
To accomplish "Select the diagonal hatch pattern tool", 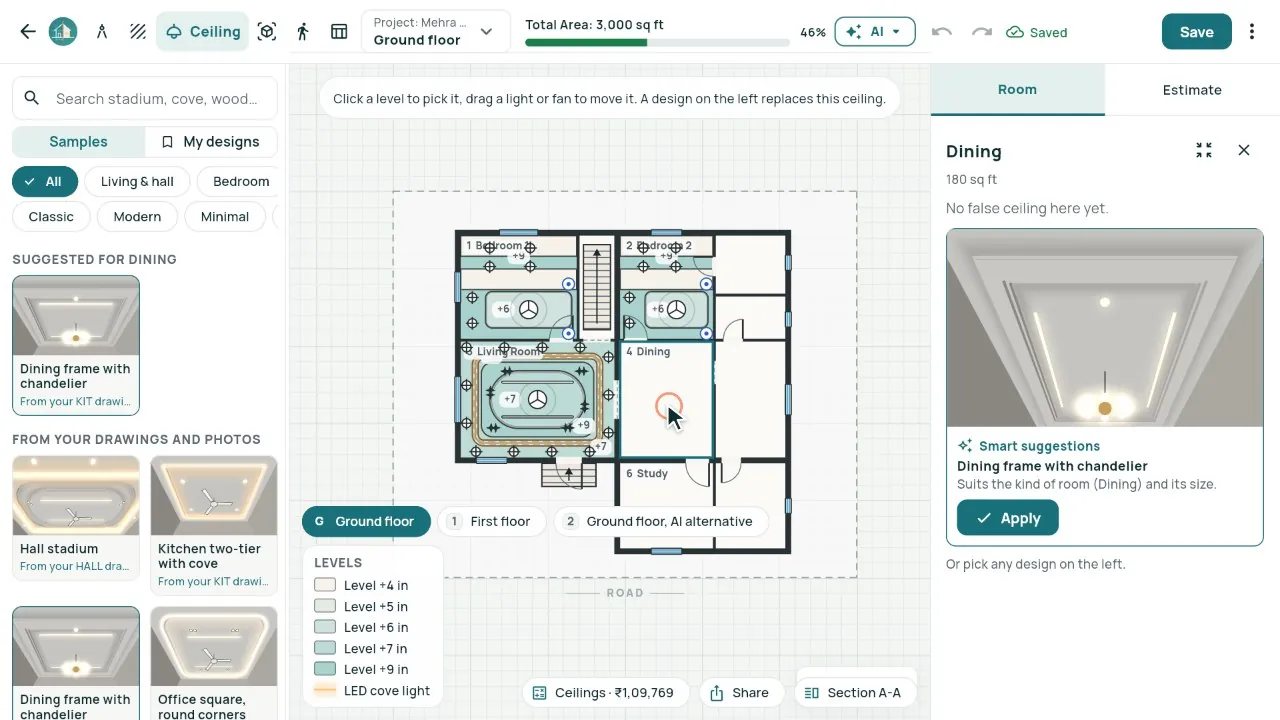I will [x=138, y=32].
